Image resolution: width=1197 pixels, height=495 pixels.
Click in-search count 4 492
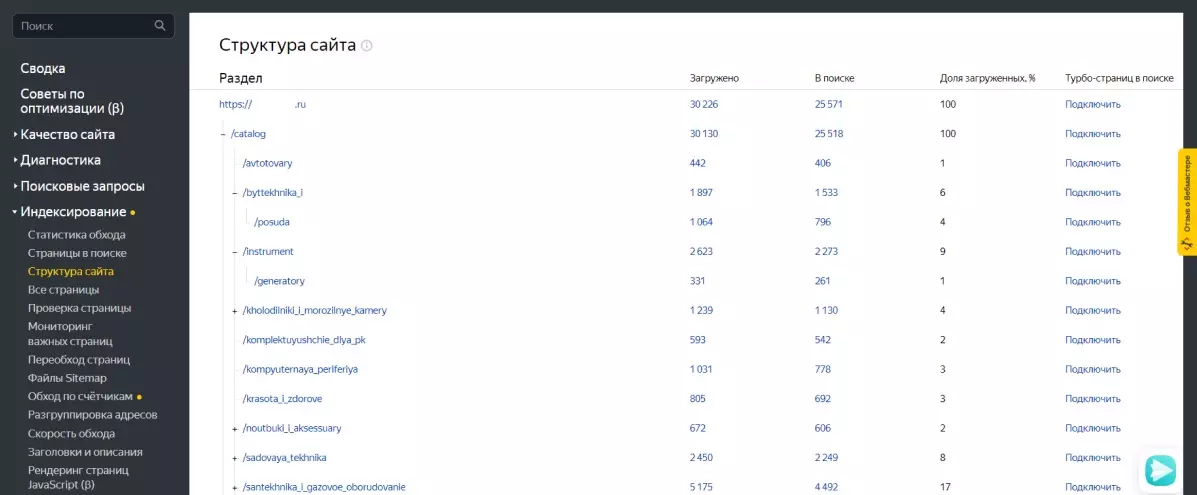coord(827,487)
